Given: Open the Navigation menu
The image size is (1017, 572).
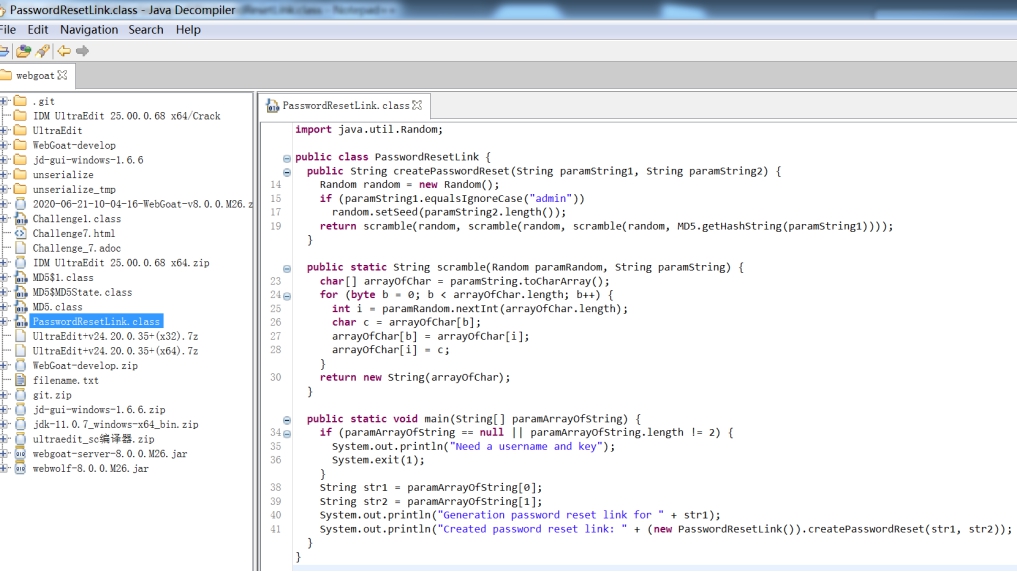Looking at the screenshot, I should (89, 30).
